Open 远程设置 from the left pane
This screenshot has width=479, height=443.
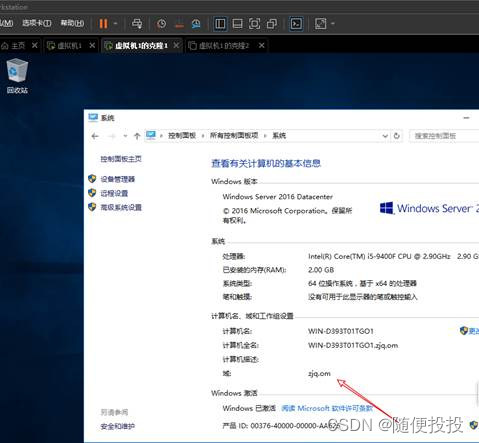click(114, 193)
